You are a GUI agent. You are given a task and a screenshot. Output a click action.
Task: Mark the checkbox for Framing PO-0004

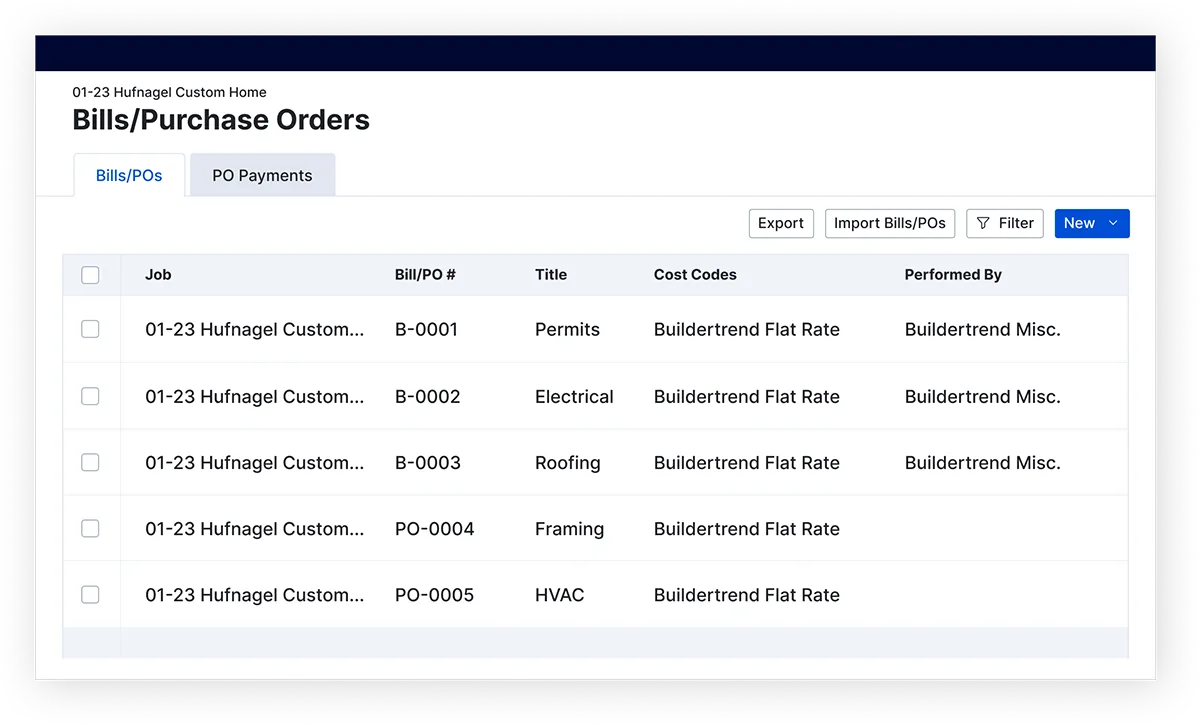tap(90, 529)
